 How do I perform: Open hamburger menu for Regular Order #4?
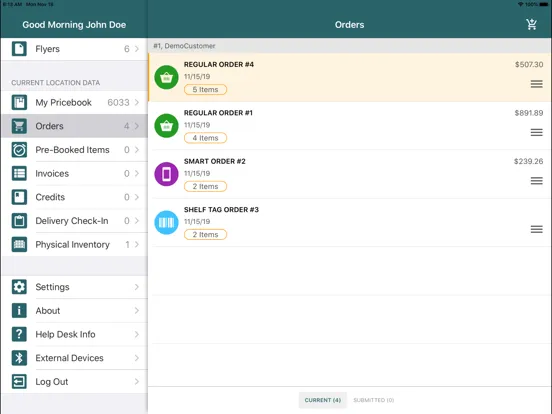(537, 84)
